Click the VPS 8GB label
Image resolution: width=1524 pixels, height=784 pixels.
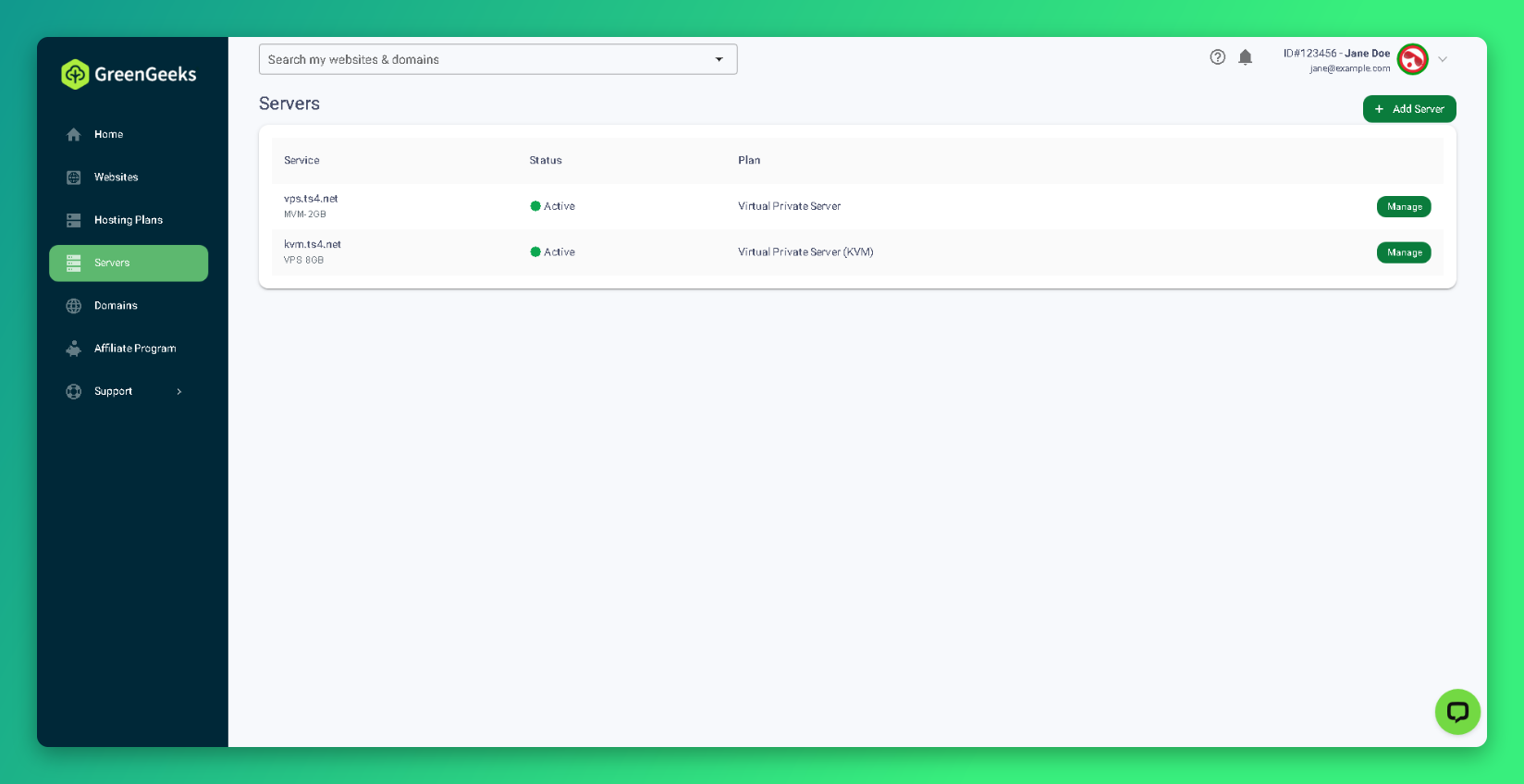(303, 260)
